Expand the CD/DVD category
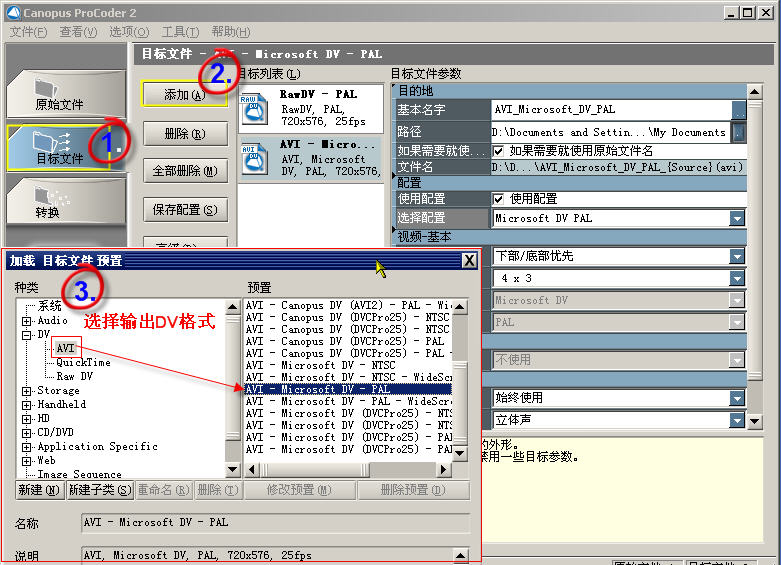This screenshot has width=781, height=565. pyautogui.click(x=27, y=433)
